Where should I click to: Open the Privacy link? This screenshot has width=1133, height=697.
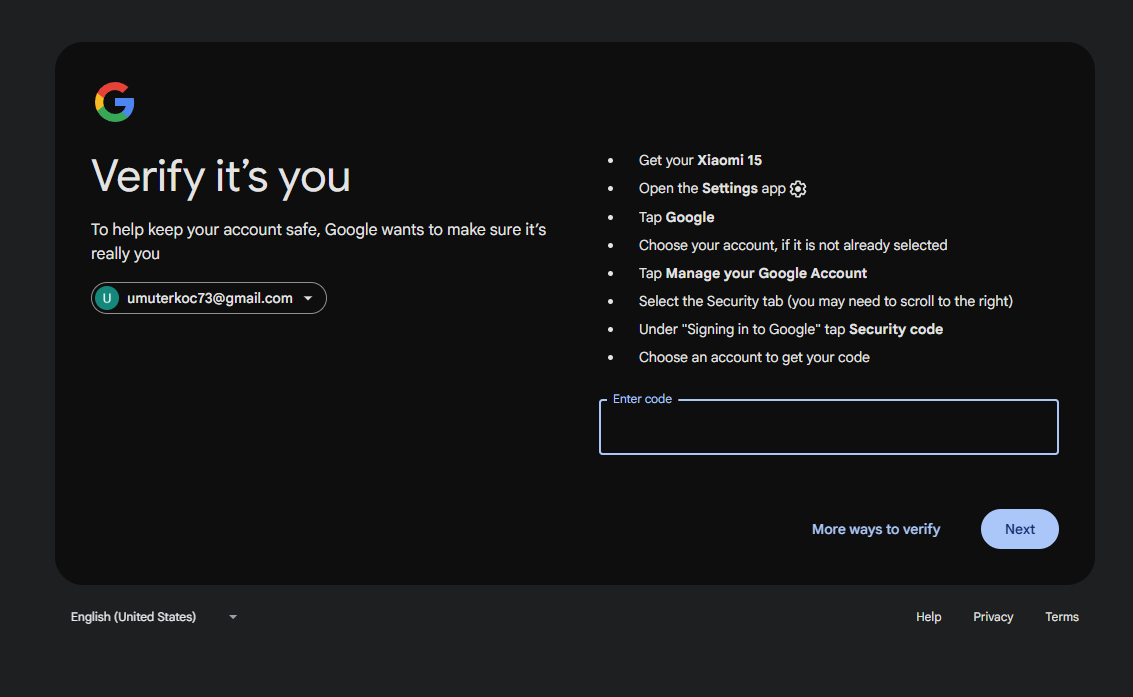993,617
